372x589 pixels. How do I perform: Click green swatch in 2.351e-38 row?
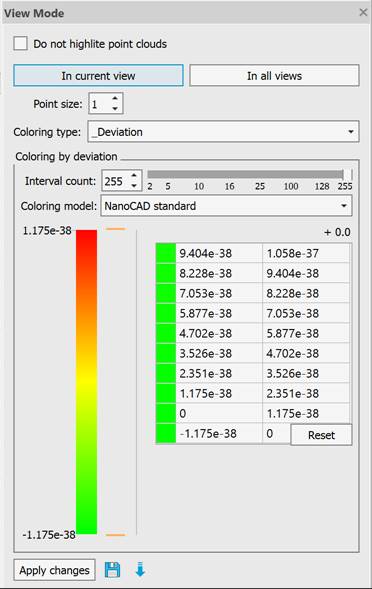[166, 373]
